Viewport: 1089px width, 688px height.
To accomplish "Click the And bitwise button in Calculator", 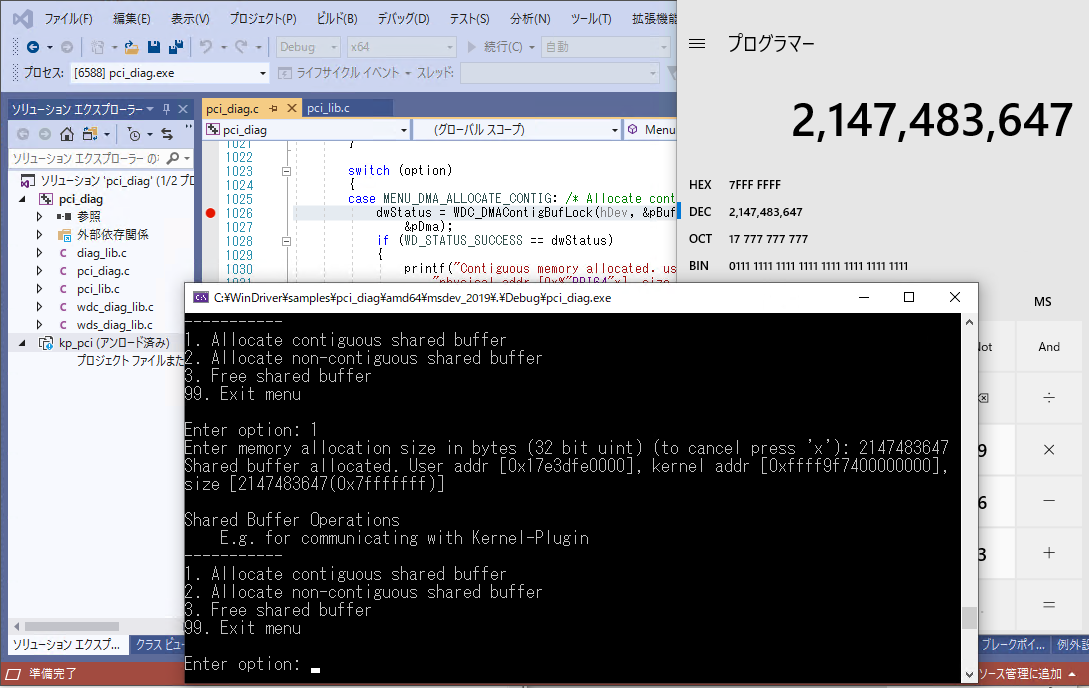I will pyautogui.click(x=1049, y=347).
